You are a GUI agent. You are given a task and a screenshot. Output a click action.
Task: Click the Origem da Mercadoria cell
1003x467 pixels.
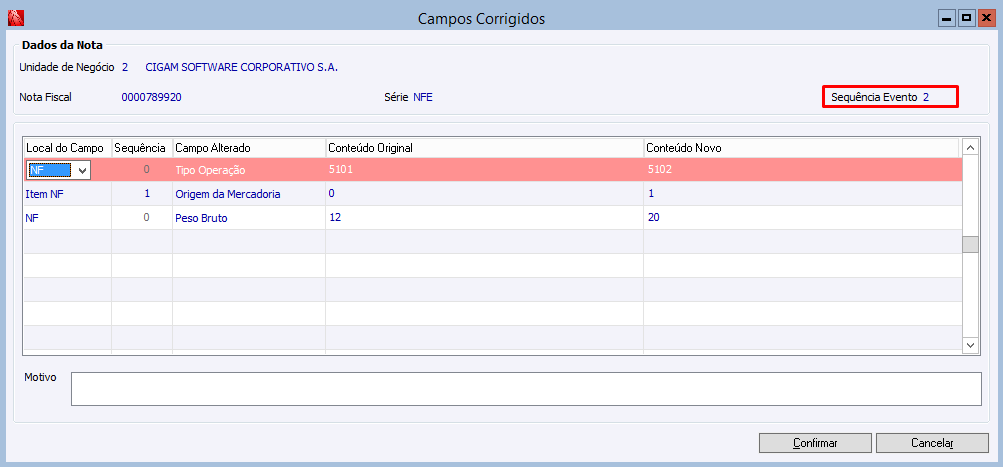click(x=248, y=194)
